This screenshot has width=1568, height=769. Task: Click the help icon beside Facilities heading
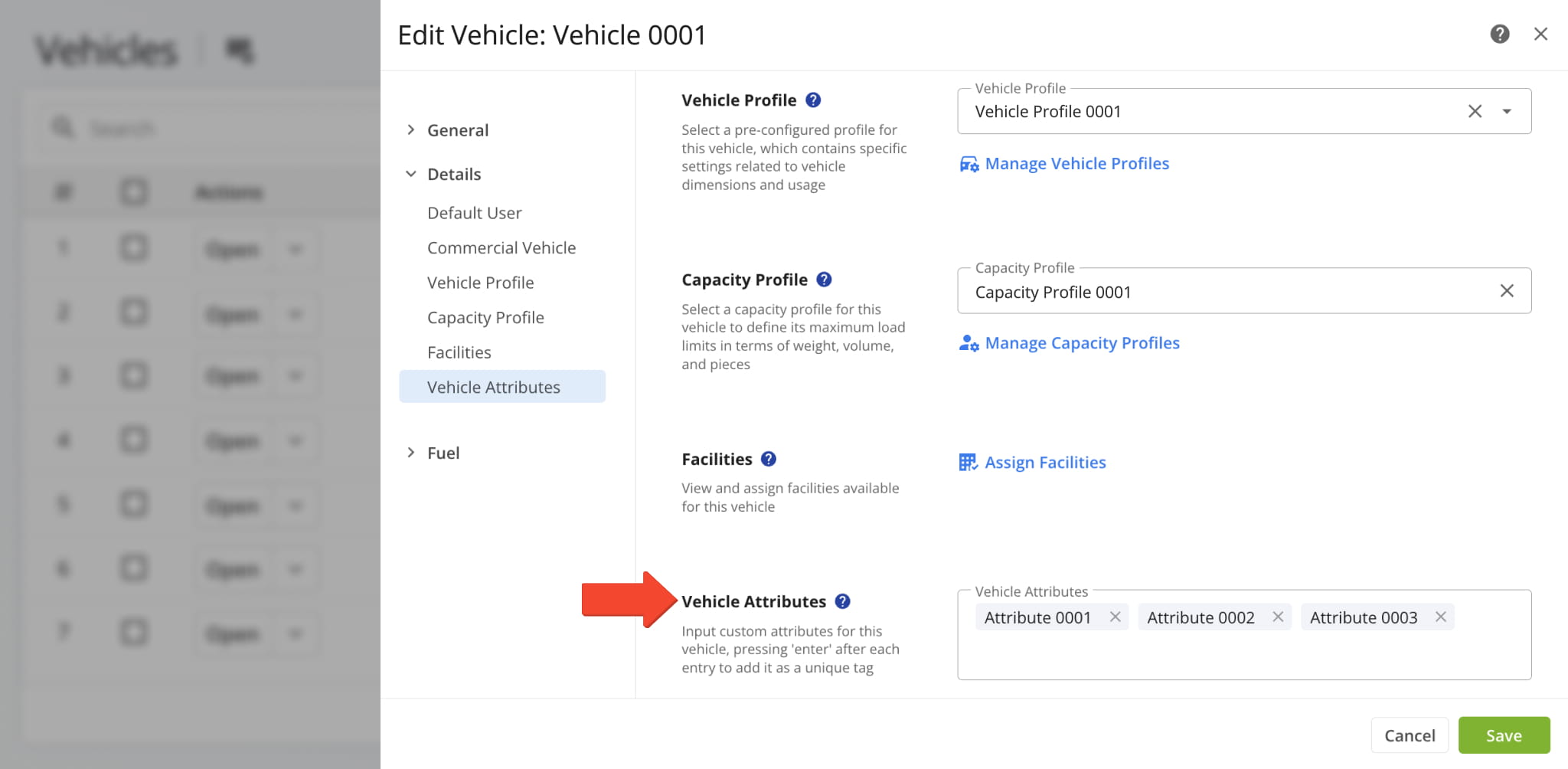pos(769,459)
